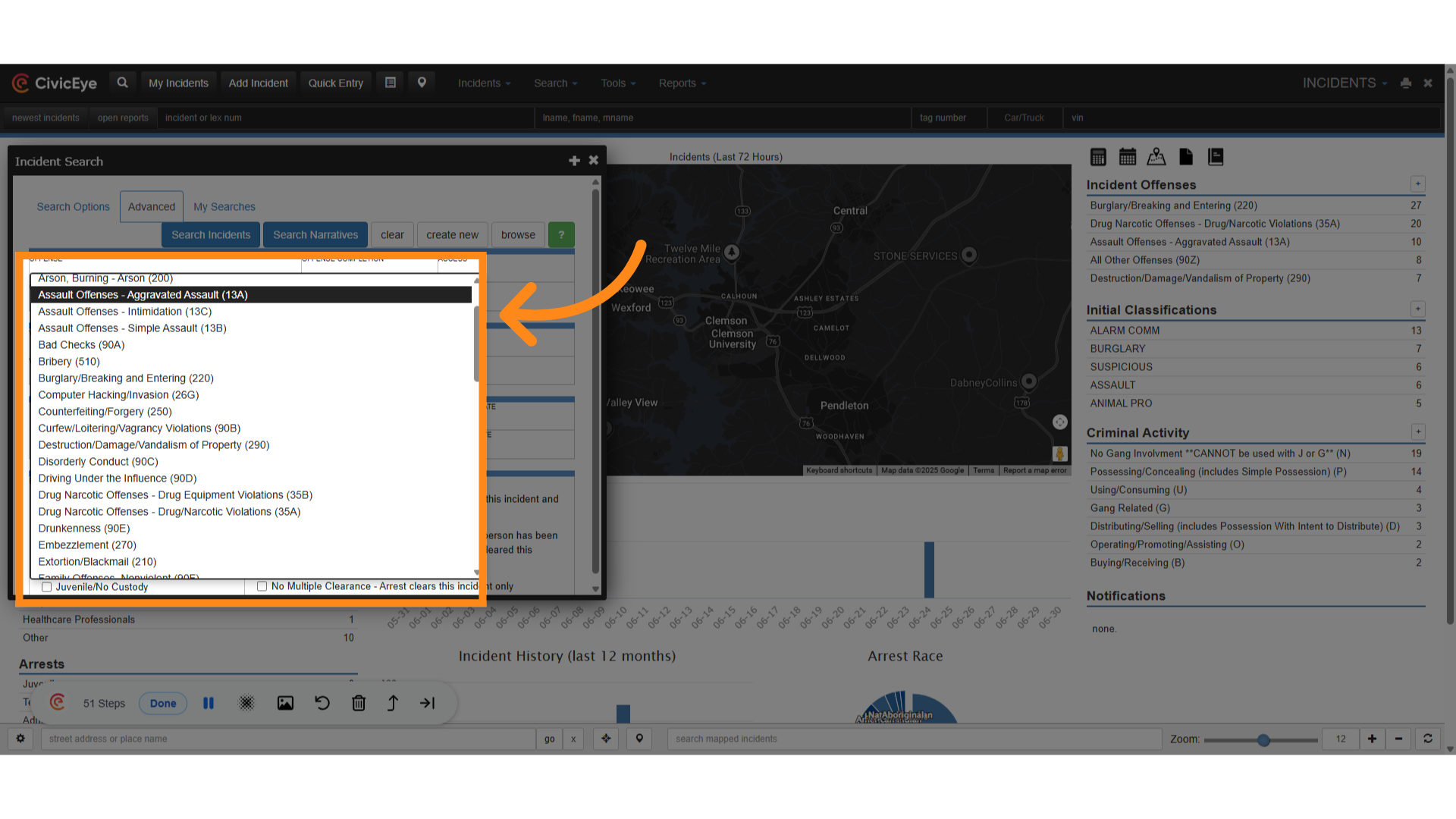Click the search magnifier icon in the CivicEye navbar

pos(122,83)
